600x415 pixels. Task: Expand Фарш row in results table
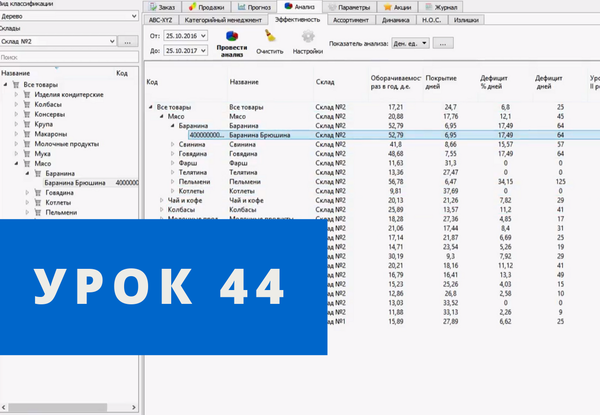(x=173, y=163)
